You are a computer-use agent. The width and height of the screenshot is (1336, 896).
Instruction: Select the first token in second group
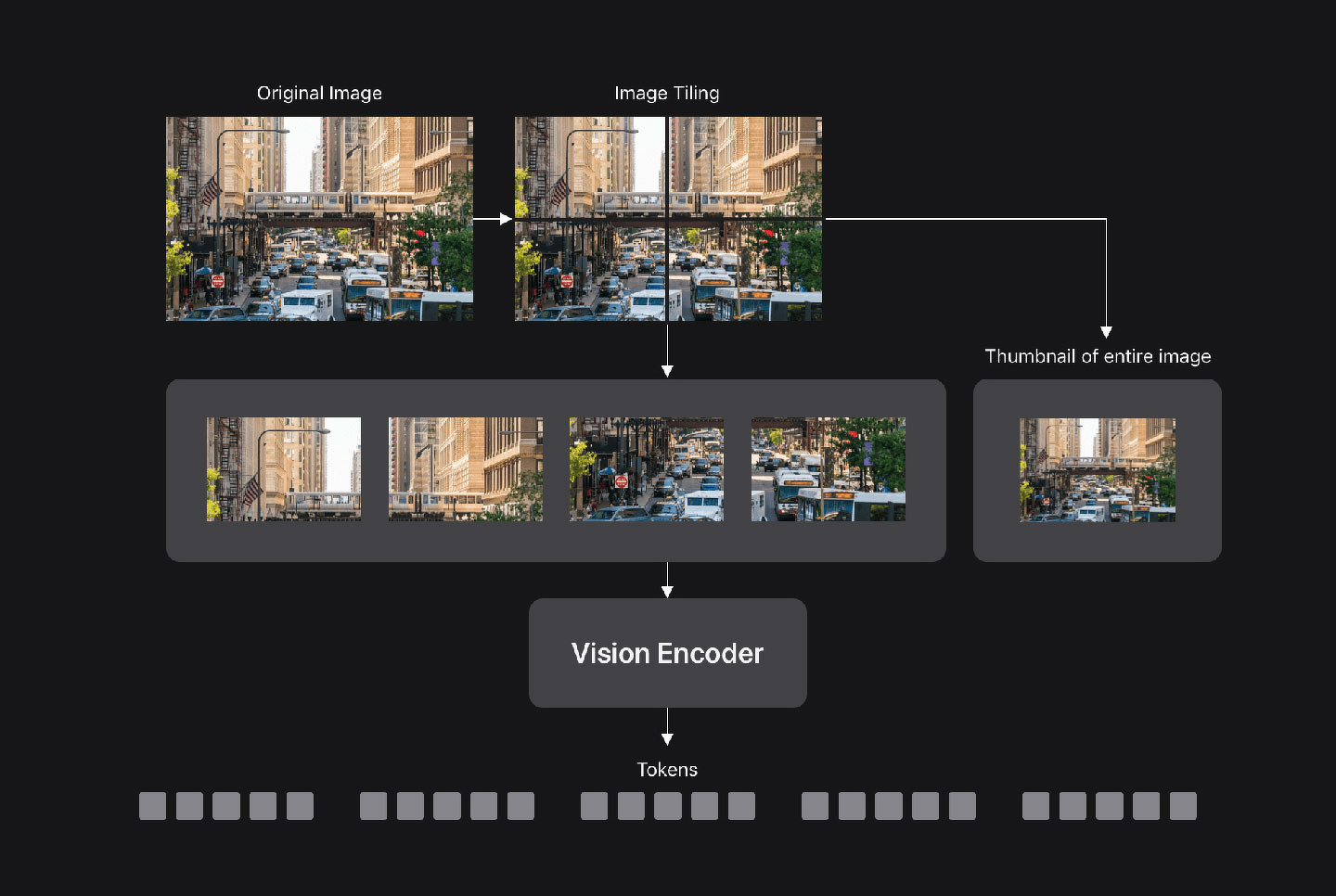tap(373, 806)
